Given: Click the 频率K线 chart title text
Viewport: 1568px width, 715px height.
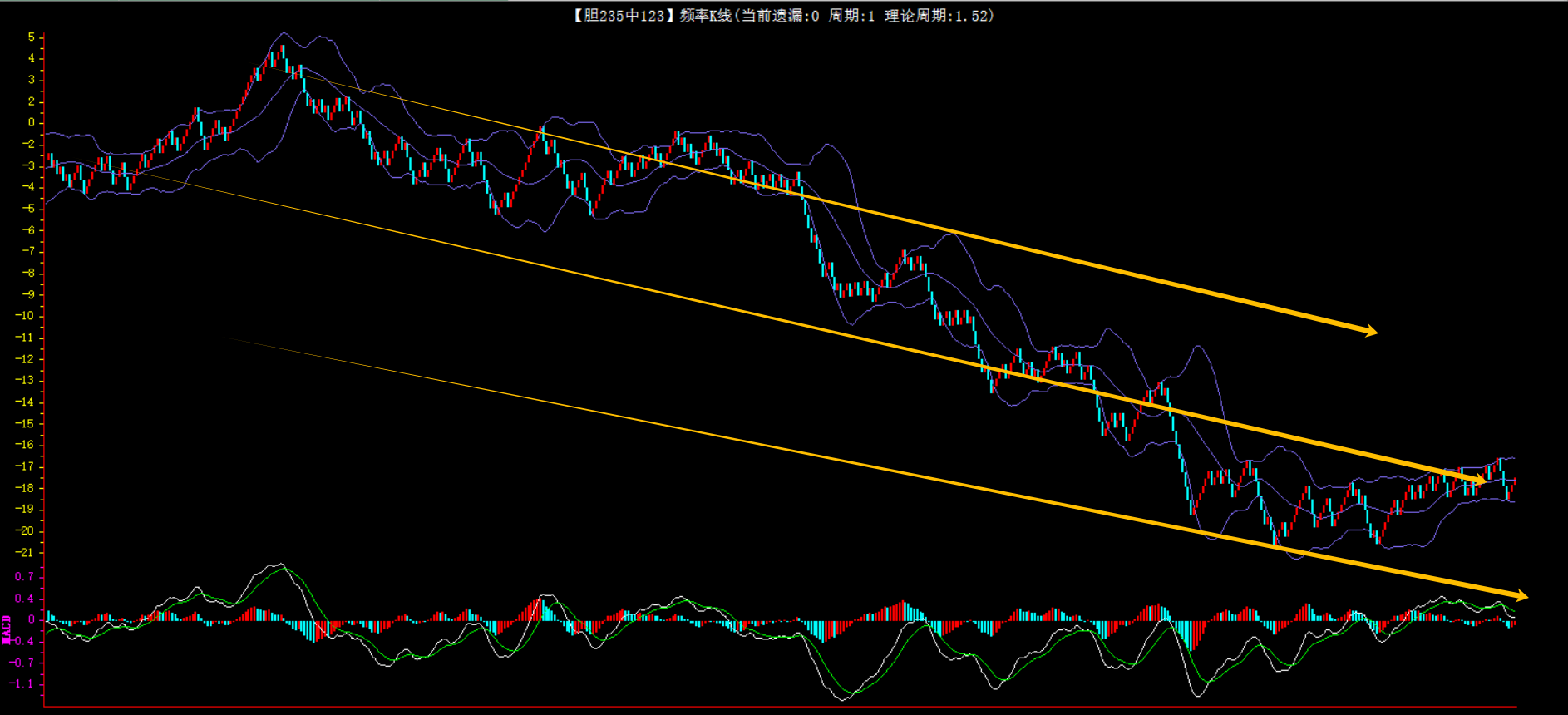Looking at the screenshot, I should tap(705, 16).
